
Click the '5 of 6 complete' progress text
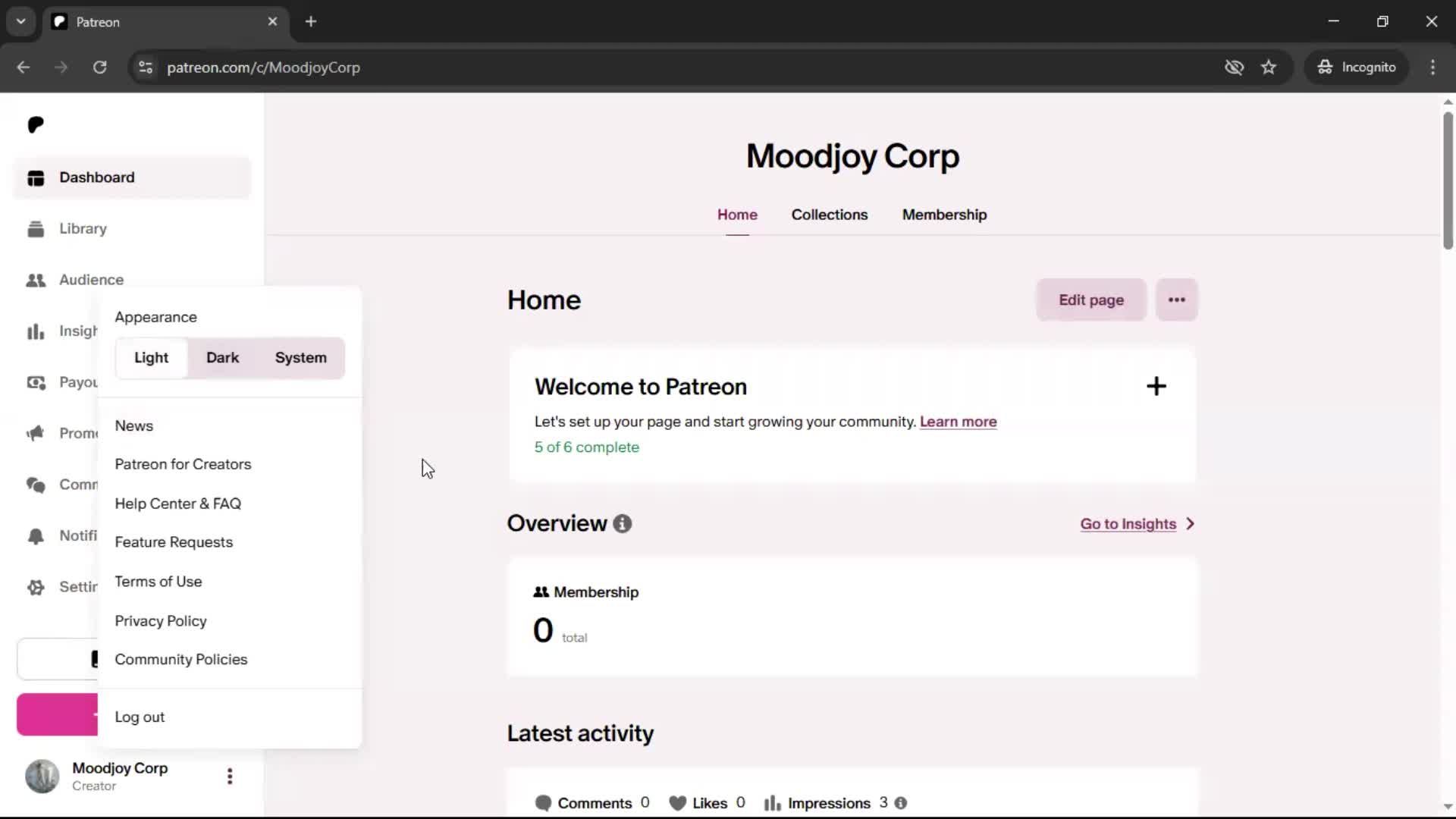587,447
